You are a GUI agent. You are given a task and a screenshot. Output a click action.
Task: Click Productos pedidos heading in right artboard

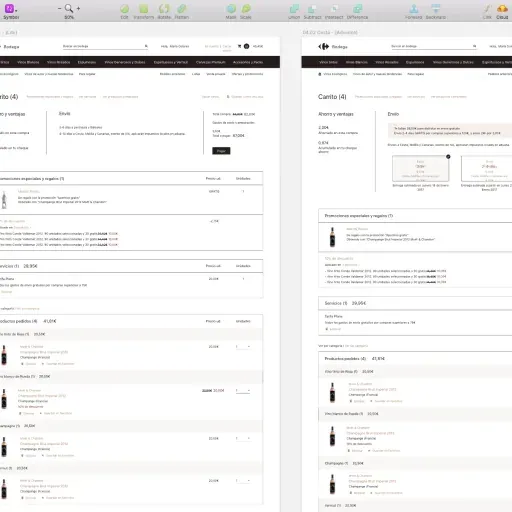click(345, 359)
